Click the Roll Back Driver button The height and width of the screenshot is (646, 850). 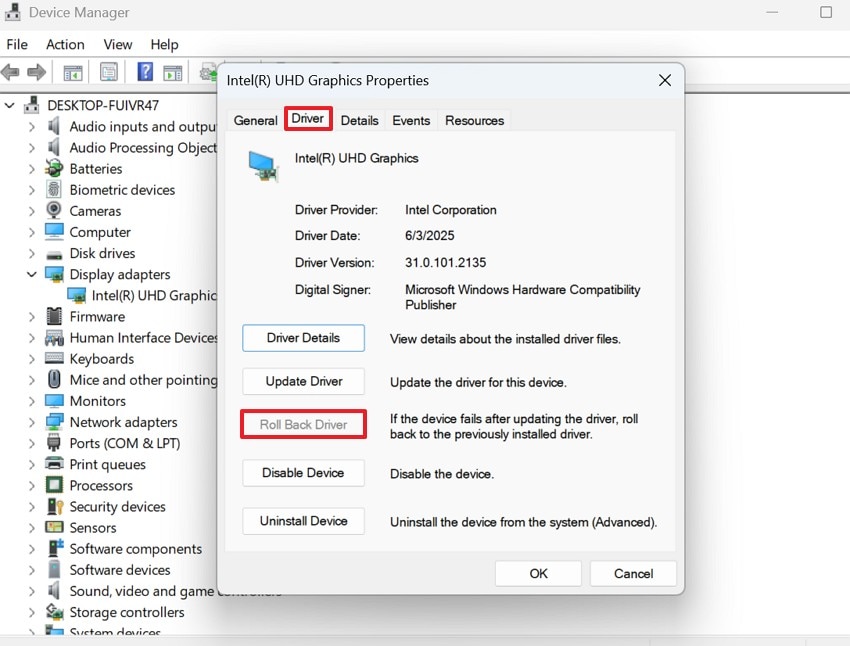[304, 424]
